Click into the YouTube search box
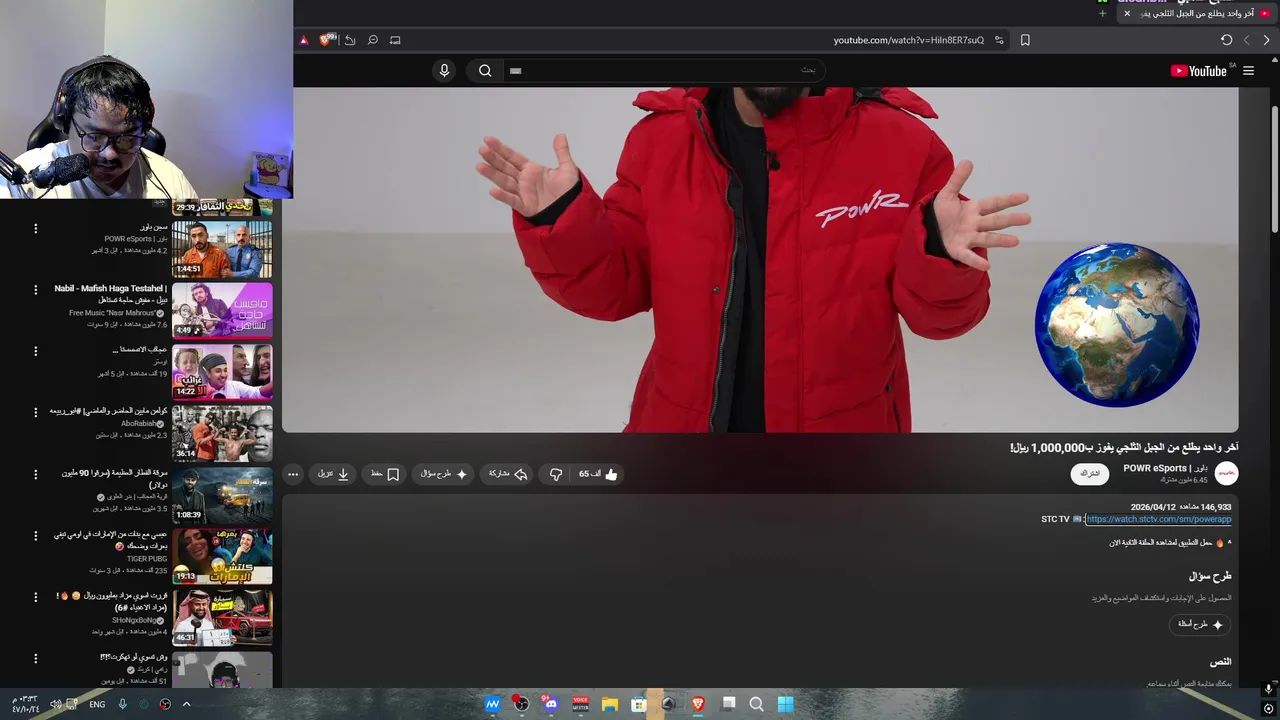The width and height of the screenshot is (1280, 720). [x=665, y=70]
